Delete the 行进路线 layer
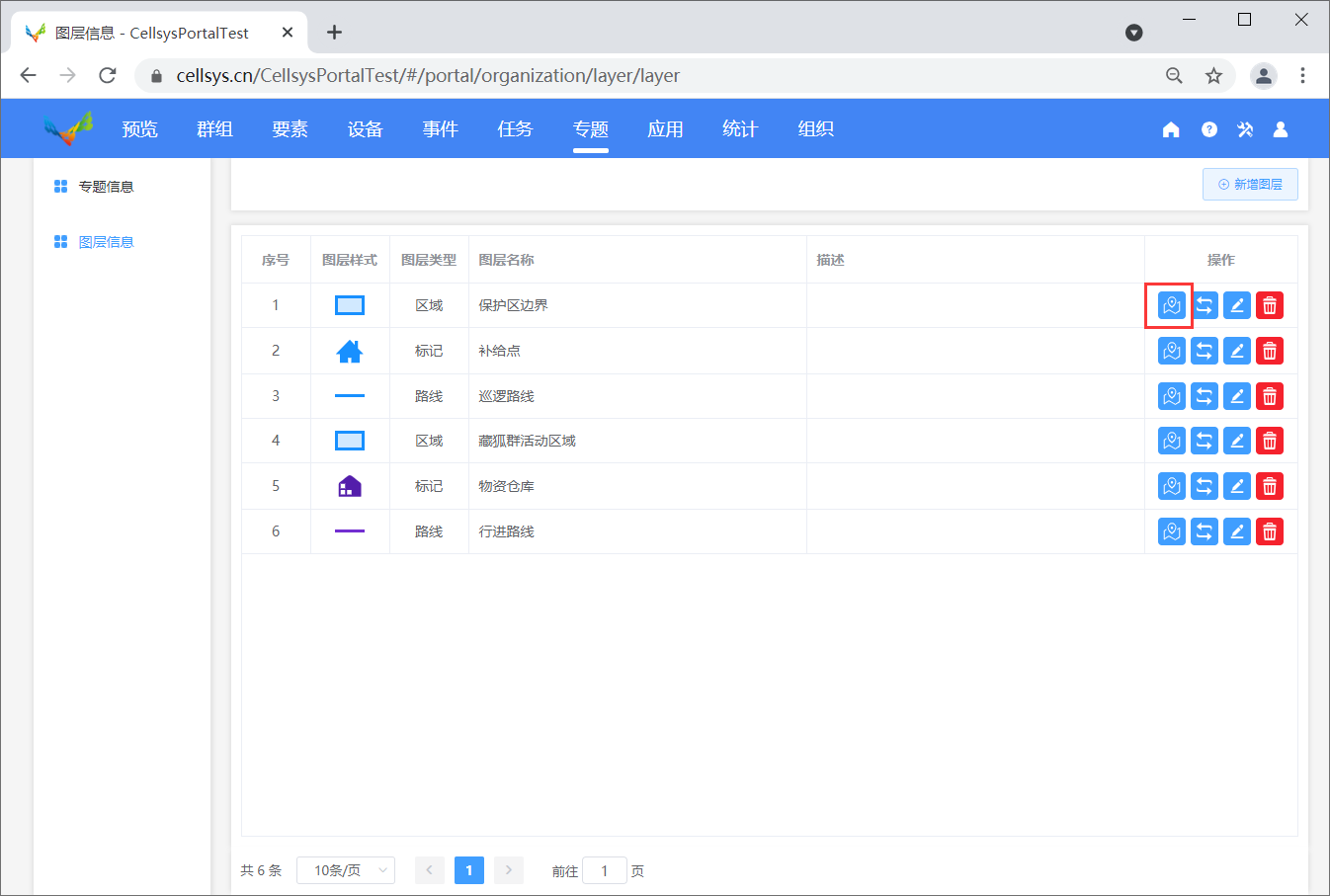Viewport: 1330px width, 896px height. pyautogui.click(x=1269, y=531)
